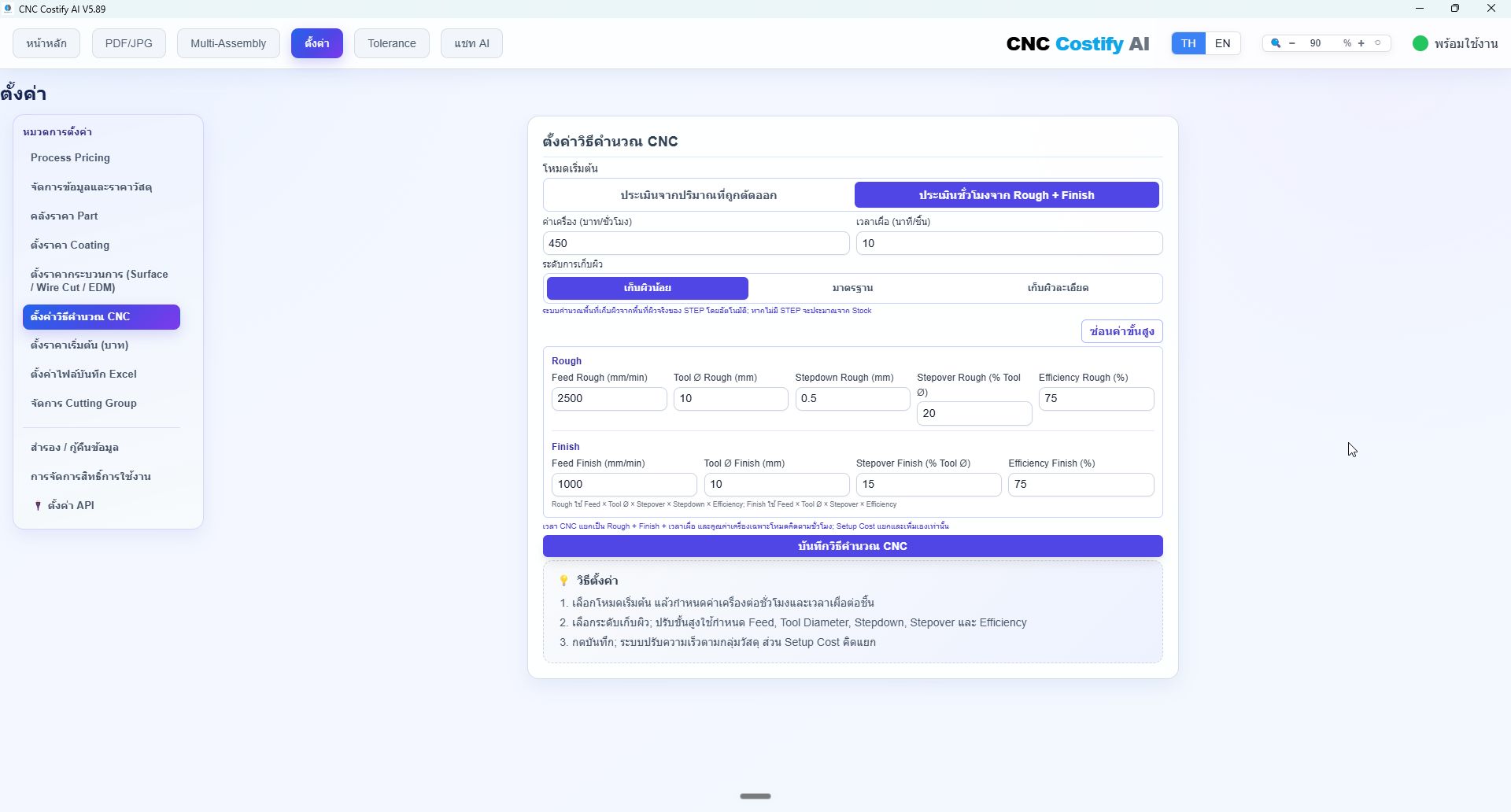Open สำรอง / กู้คืนข้อมูล
This screenshot has height=812, width=1511.
pyautogui.click(x=102, y=448)
